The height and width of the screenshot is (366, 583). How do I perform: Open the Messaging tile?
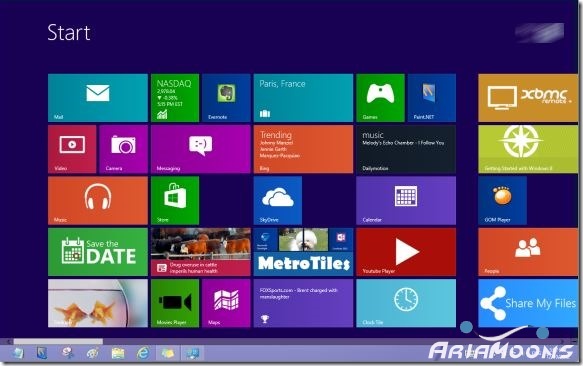tap(201, 149)
